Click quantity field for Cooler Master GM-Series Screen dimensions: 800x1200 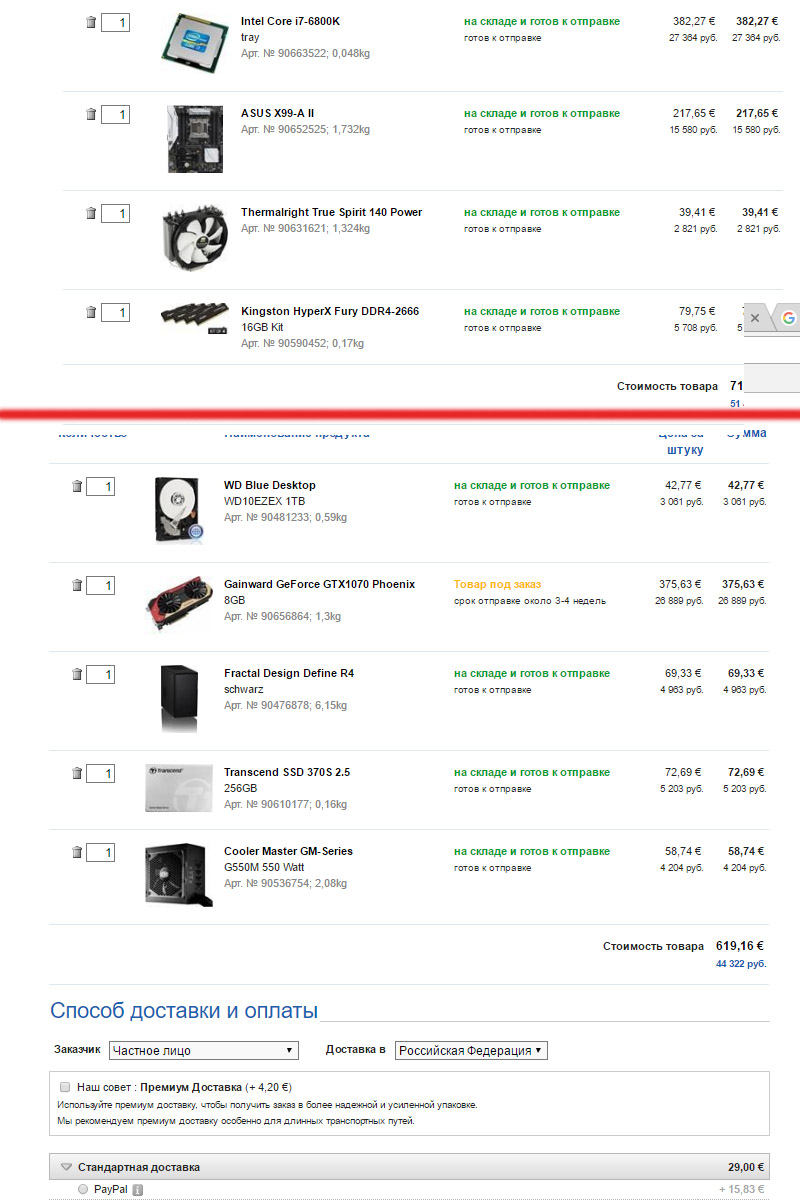(x=100, y=853)
